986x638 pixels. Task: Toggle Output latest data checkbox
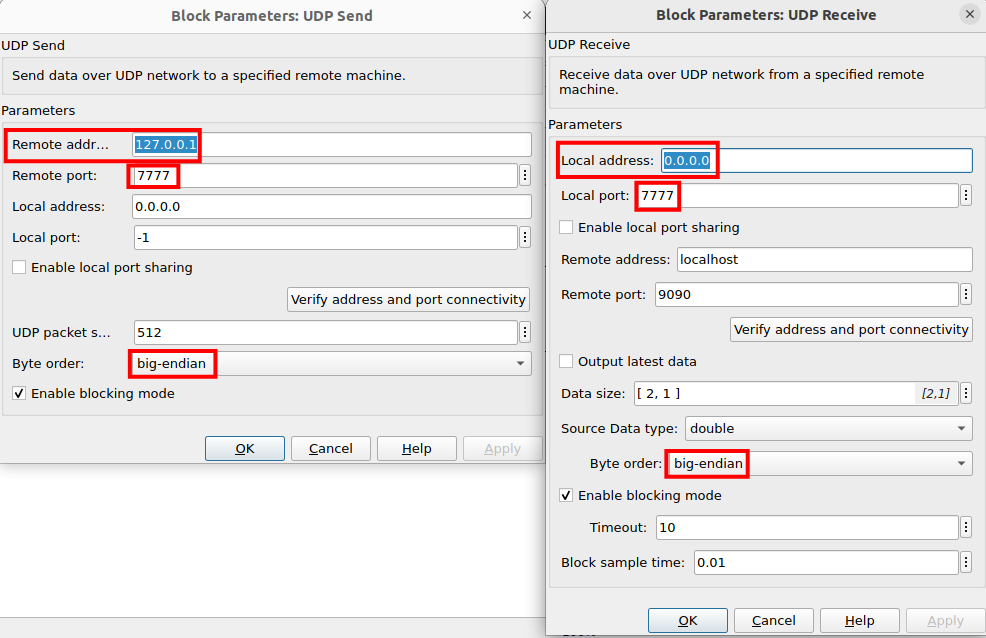pos(567,361)
